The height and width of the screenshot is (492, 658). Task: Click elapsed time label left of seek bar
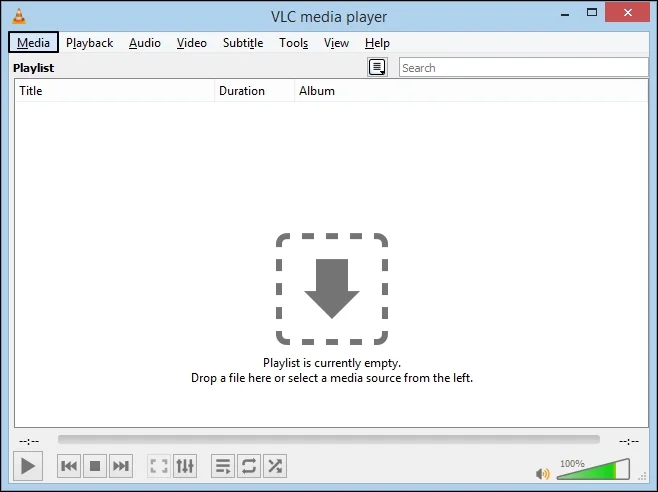point(29,441)
